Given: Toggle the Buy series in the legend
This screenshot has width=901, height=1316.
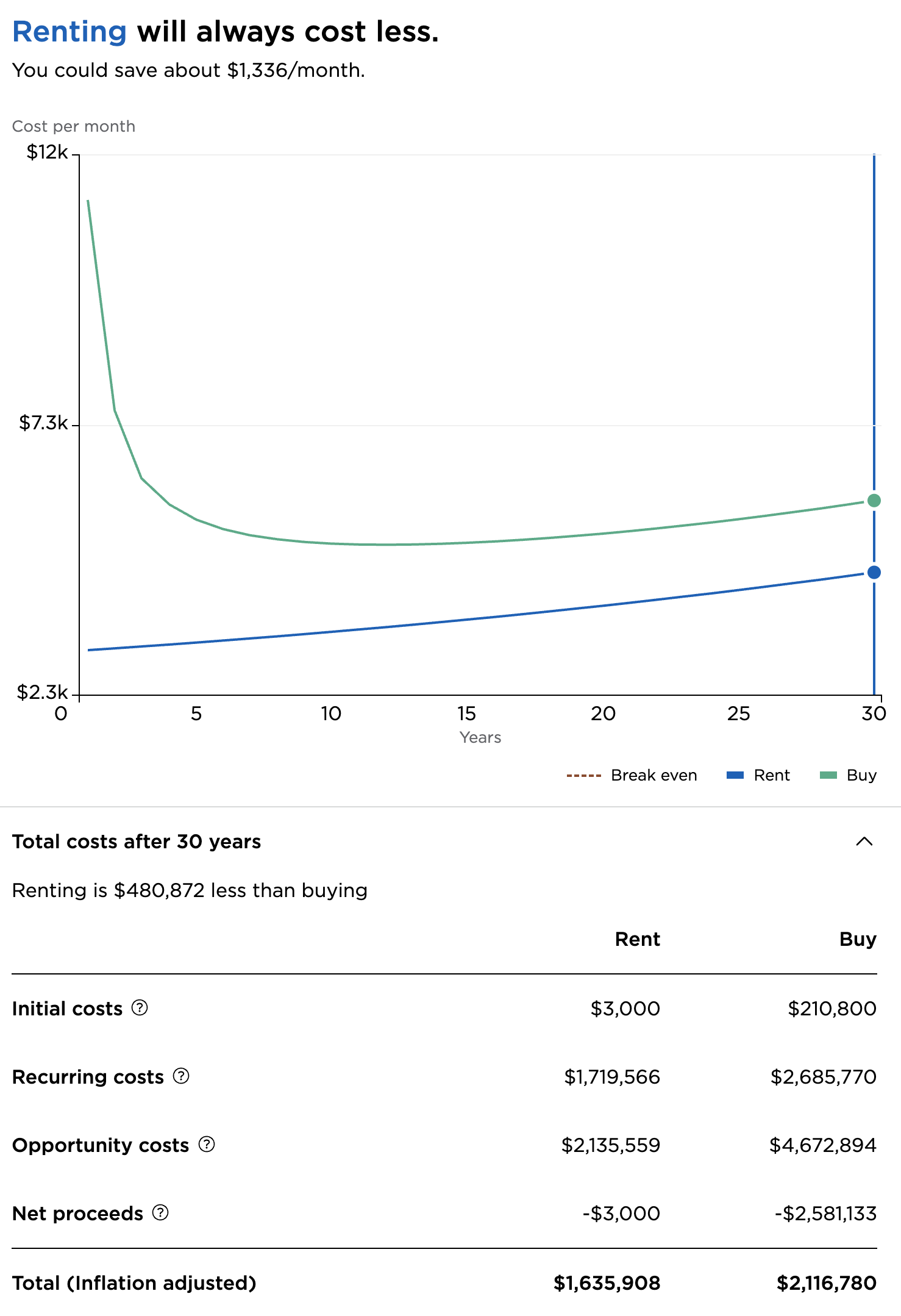Looking at the screenshot, I should (848, 775).
